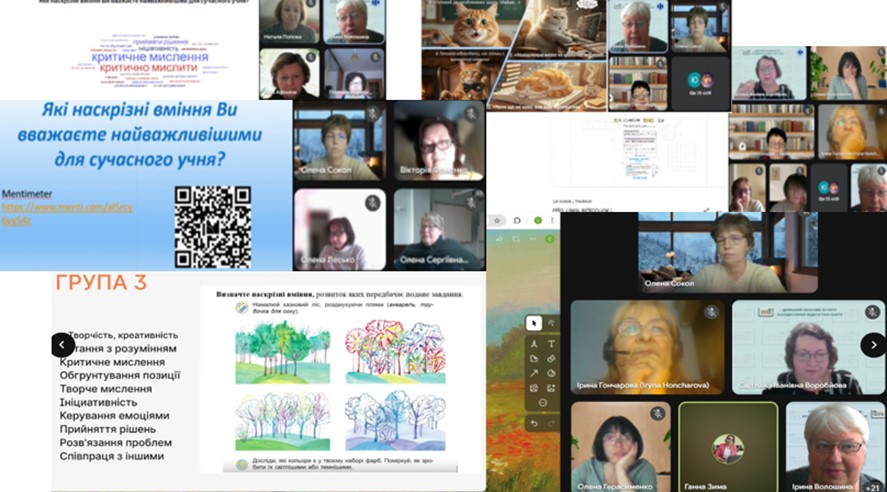Select Ірина Волошина participant tile
The width and height of the screenshot is (887, 492).
tap(835, 445)
